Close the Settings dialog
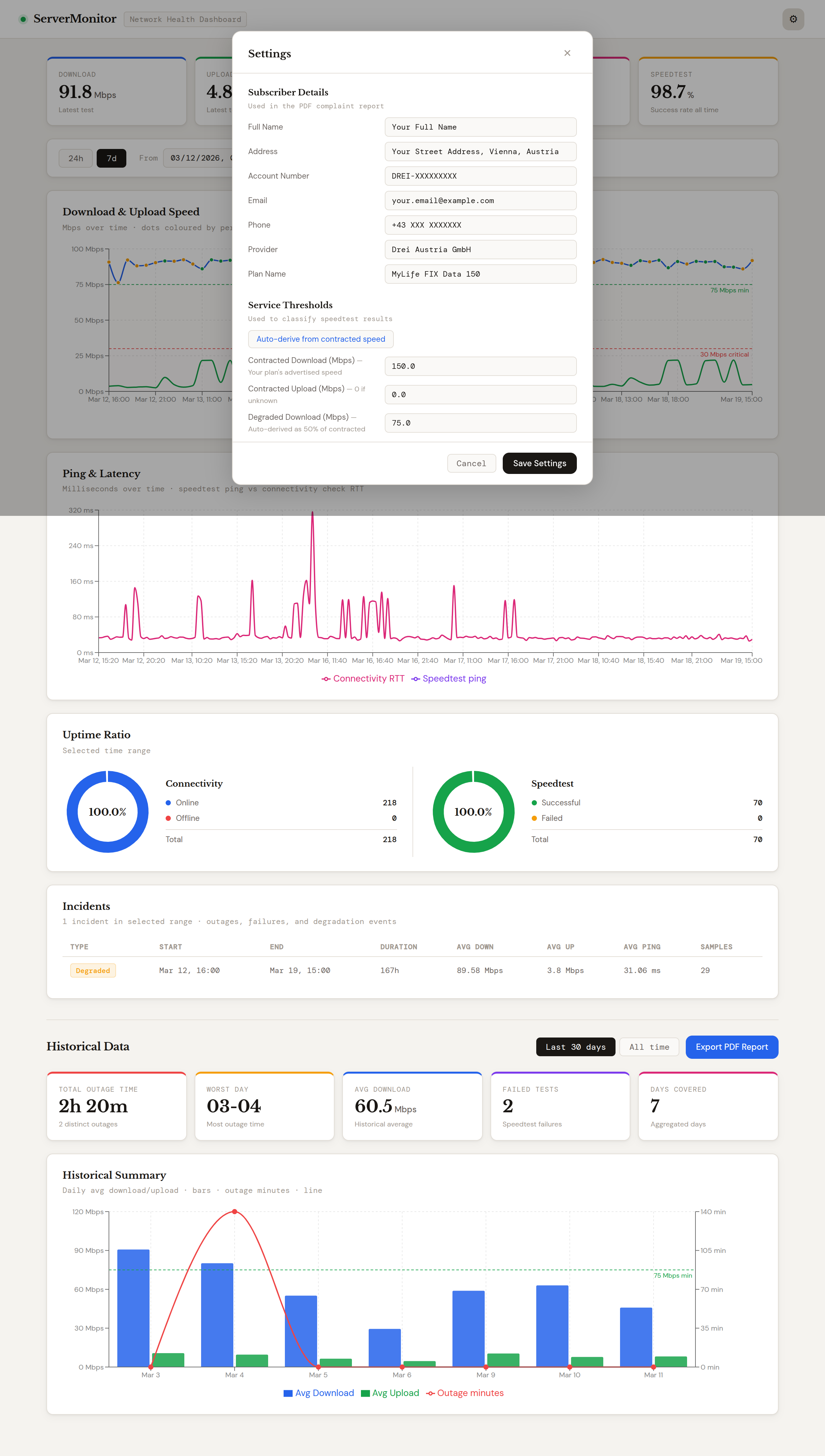 (567, 53)
